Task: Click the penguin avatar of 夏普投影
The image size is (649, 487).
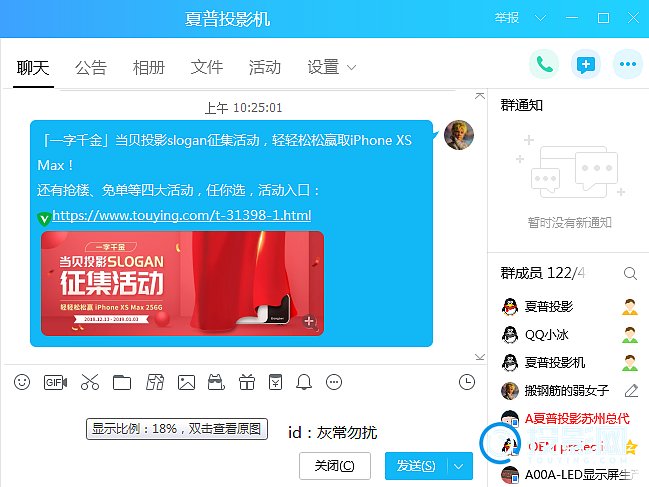Action: (510, 307)
